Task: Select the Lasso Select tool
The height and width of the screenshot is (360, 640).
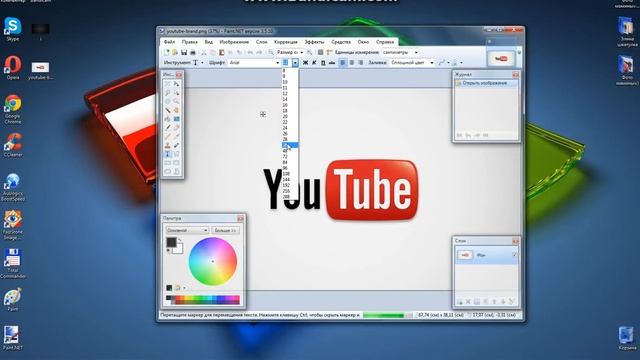Action: (167, 93)
